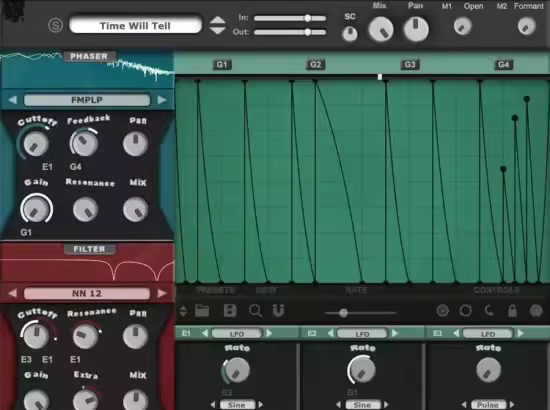
Task: Open the FILTER module tab
Action: (x=89, y=249)
